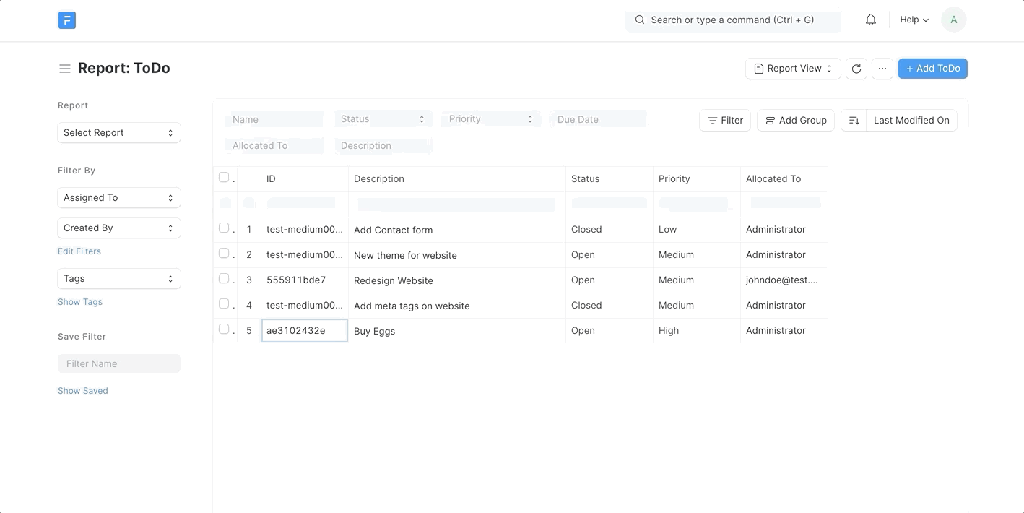Click the Edit Filters link
The width and height of the screenshot is (1024, 513).
click(79, 251)
